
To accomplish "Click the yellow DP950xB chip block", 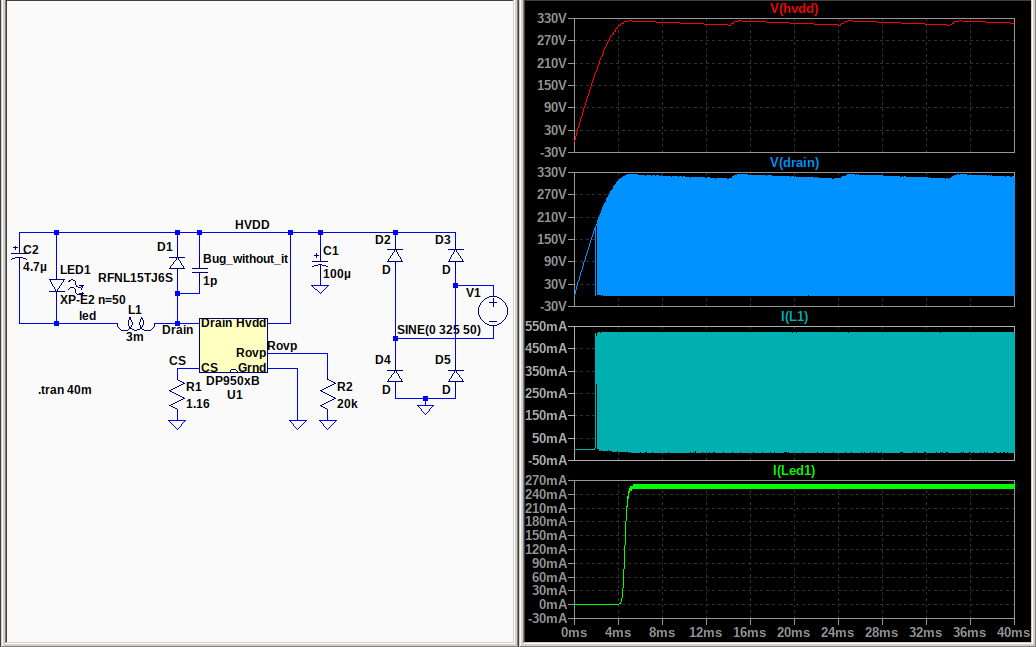I will tap(234, 345).
